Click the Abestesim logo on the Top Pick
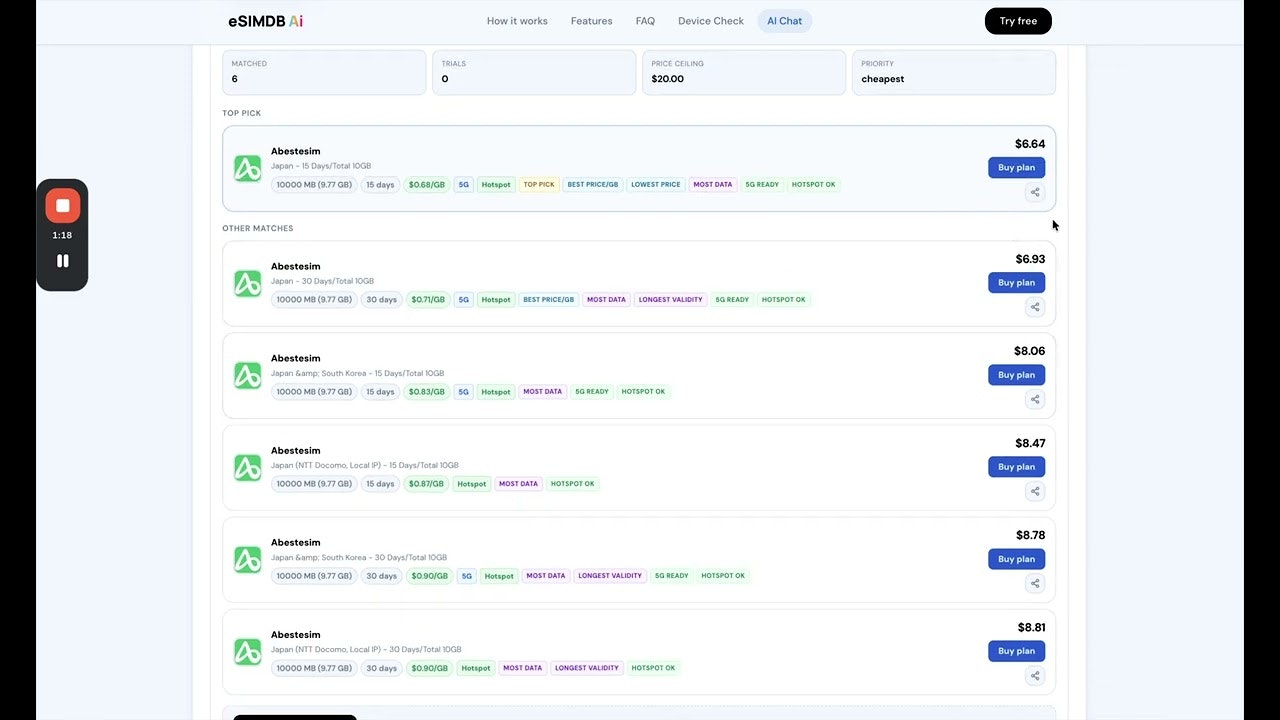 [247, 168]
